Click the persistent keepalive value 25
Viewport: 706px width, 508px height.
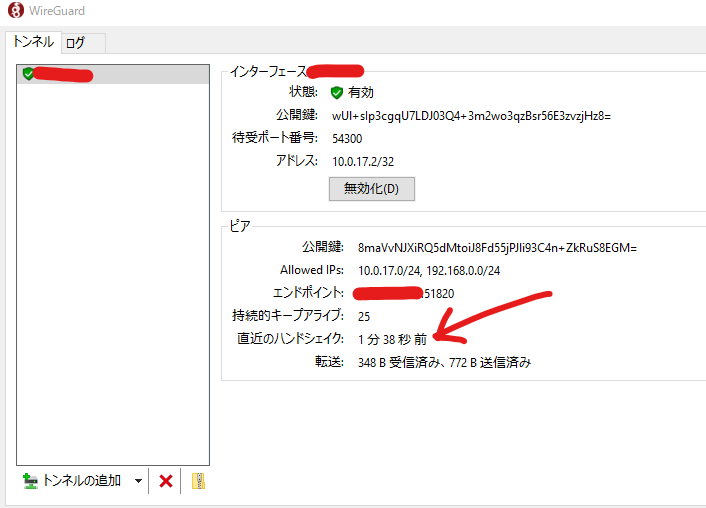pos(364,317)
